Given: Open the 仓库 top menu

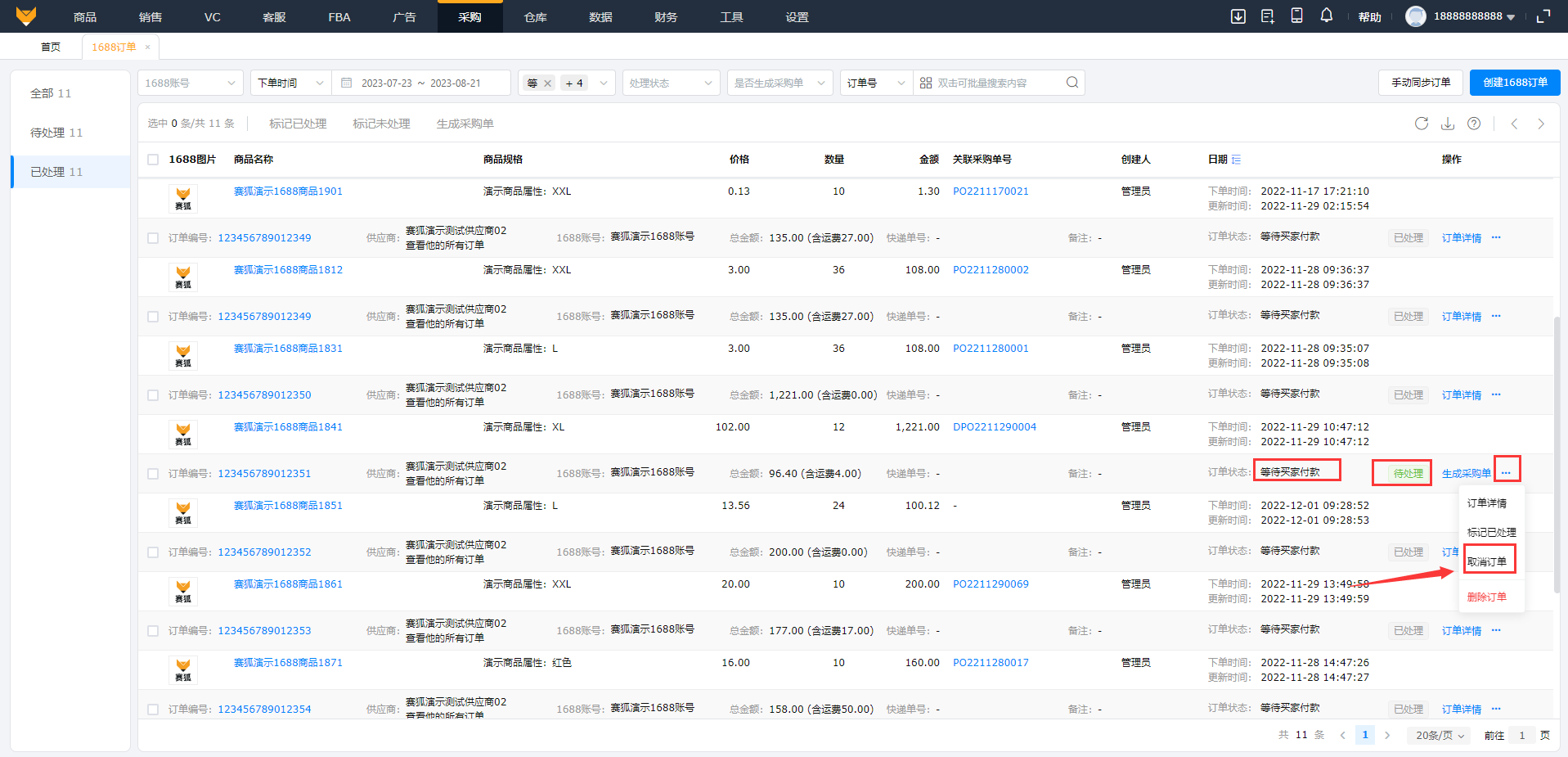Looking at the screenshot, I should click(x=535, y=16).
